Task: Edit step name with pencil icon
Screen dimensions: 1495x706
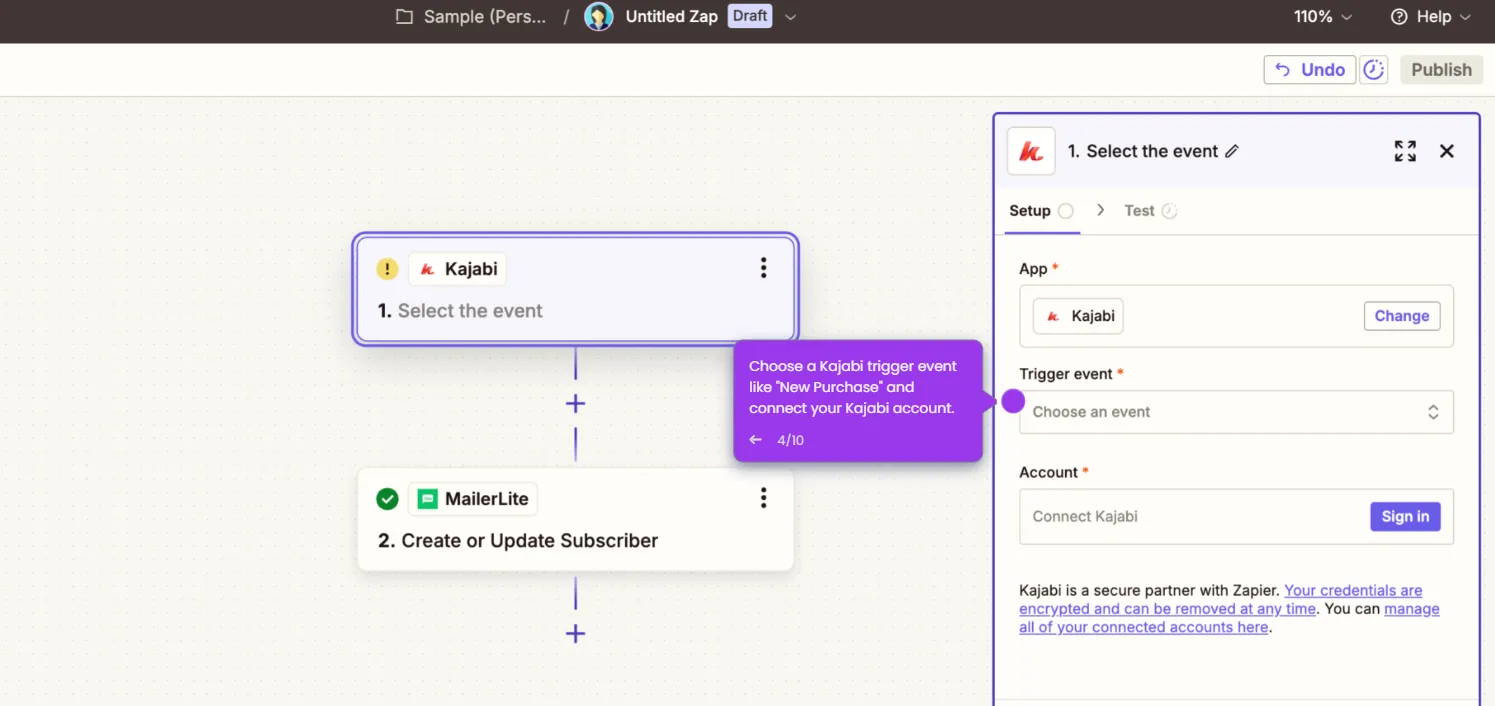Action: (x=1232, y=151)
